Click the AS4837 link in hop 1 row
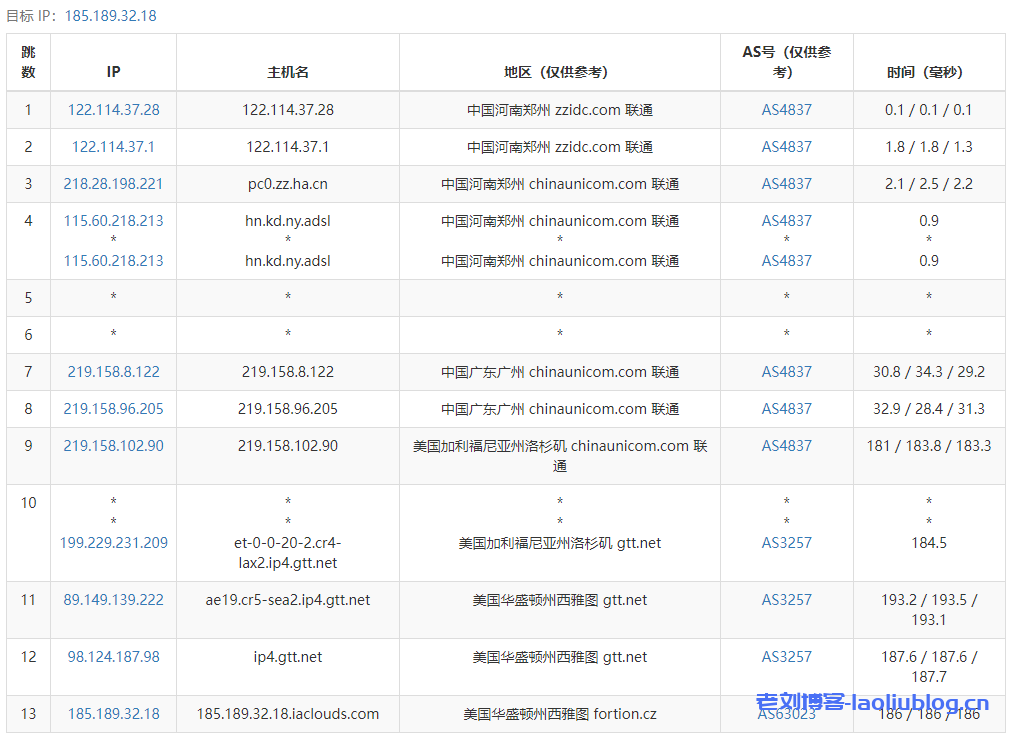1015x740 pixels. tap(786, 110)
